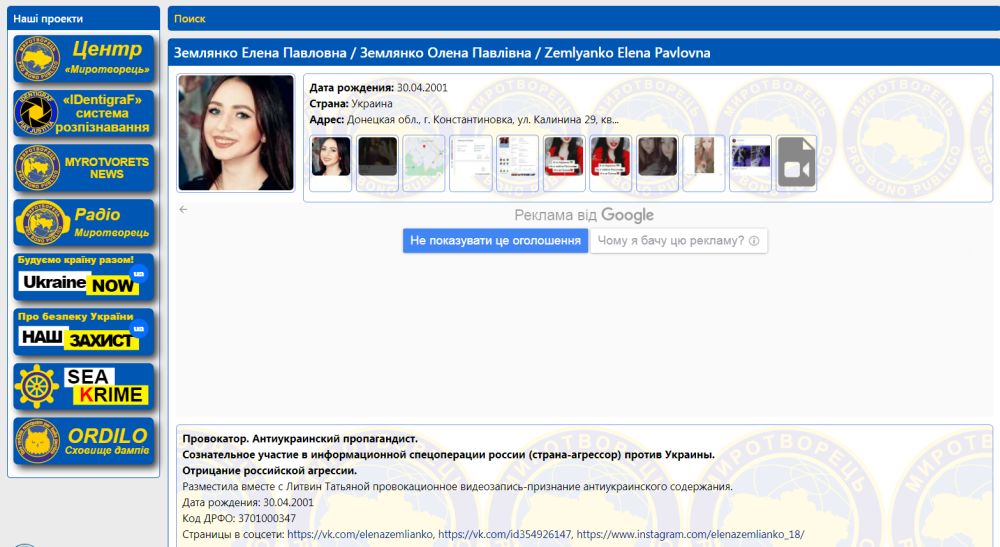
Task: Click the back arrow above the ad
Action: [183, 209]
